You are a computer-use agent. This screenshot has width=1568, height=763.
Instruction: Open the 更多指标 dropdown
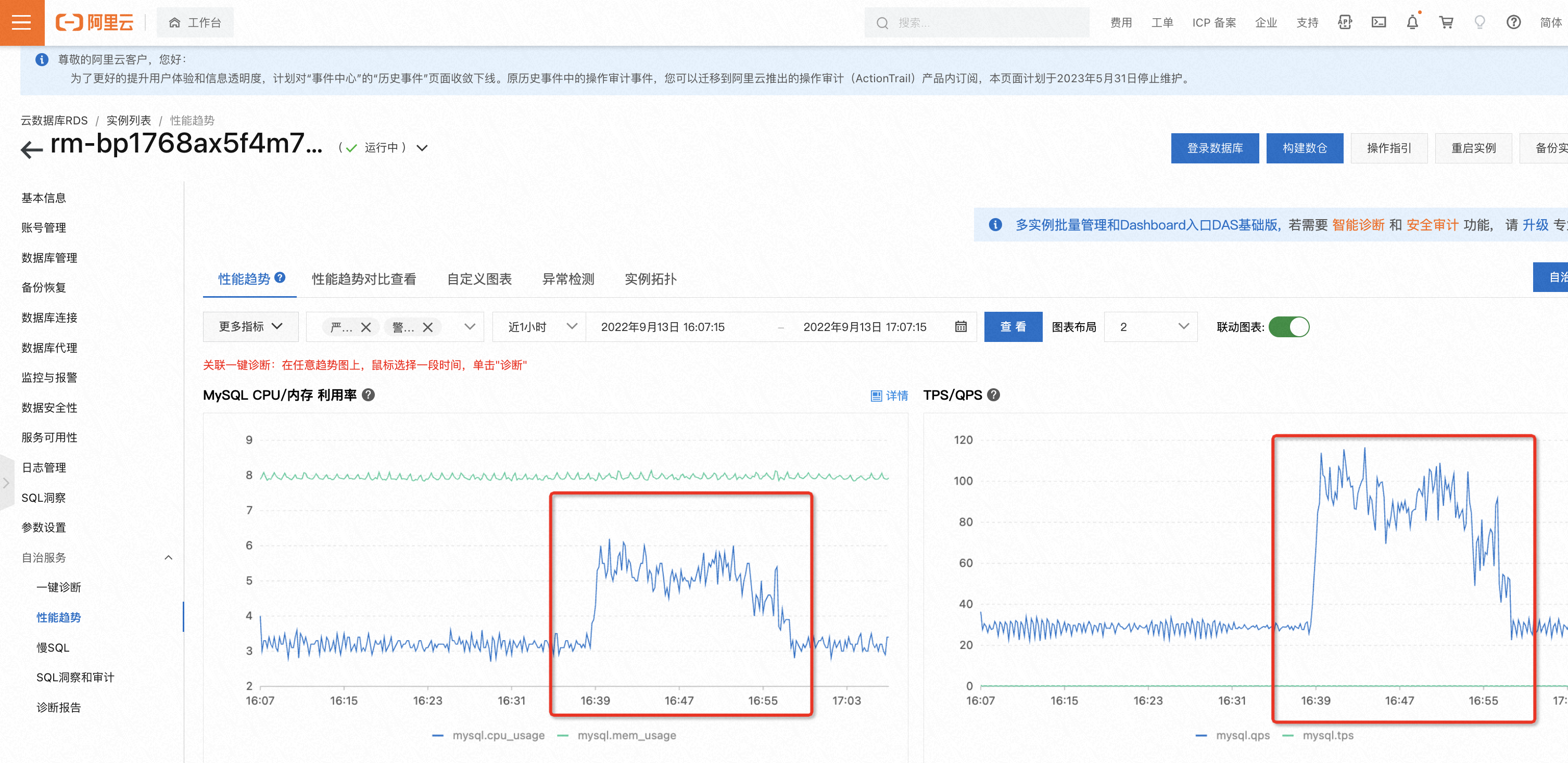250,327
